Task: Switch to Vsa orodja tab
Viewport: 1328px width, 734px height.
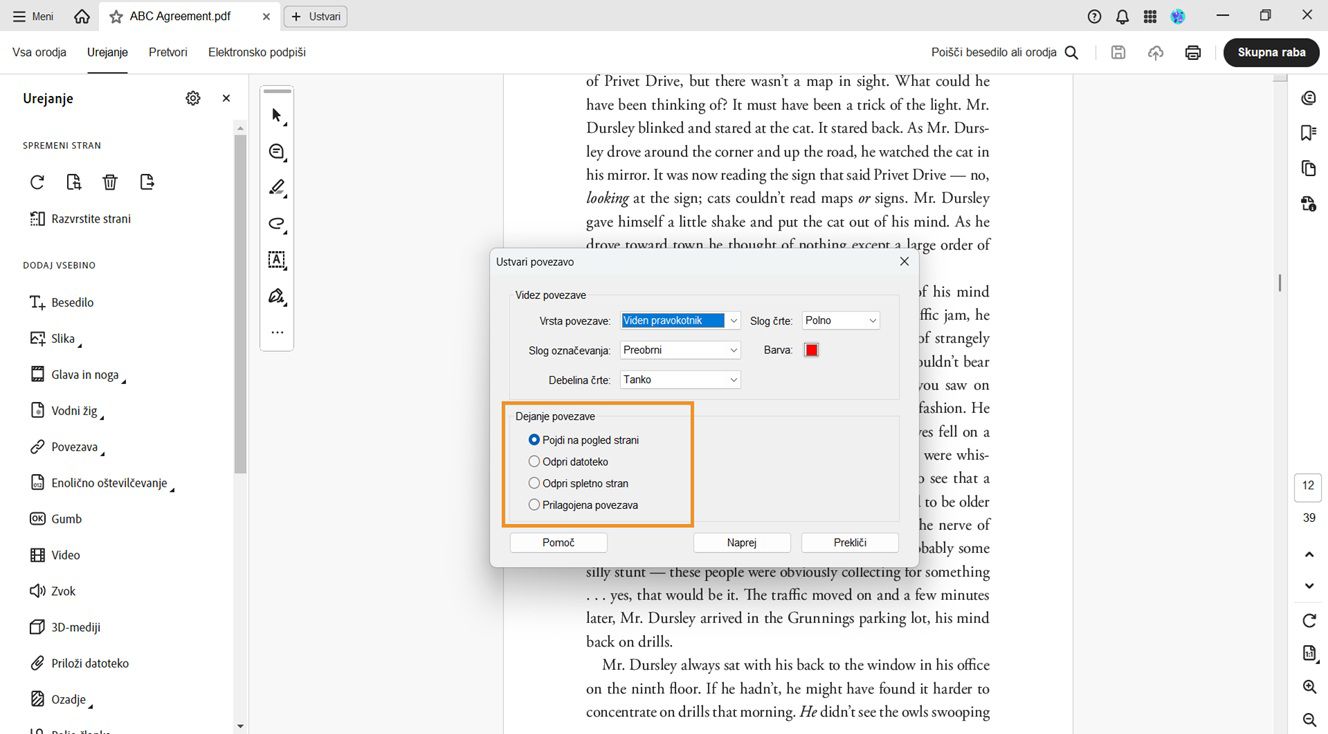Action: [x=39, y=52]
